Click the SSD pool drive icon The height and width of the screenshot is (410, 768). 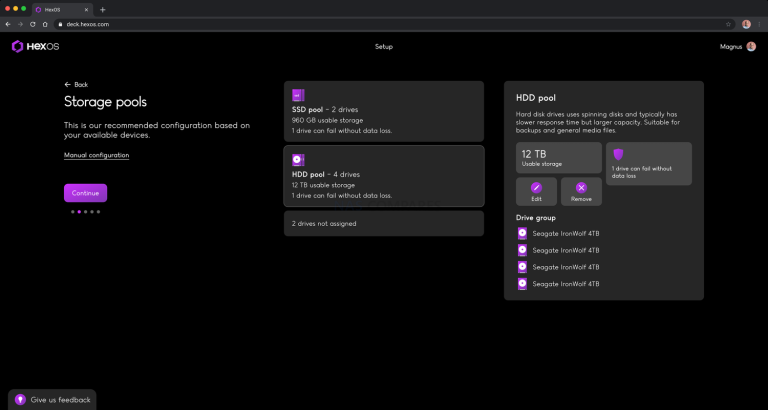[297, 95]
